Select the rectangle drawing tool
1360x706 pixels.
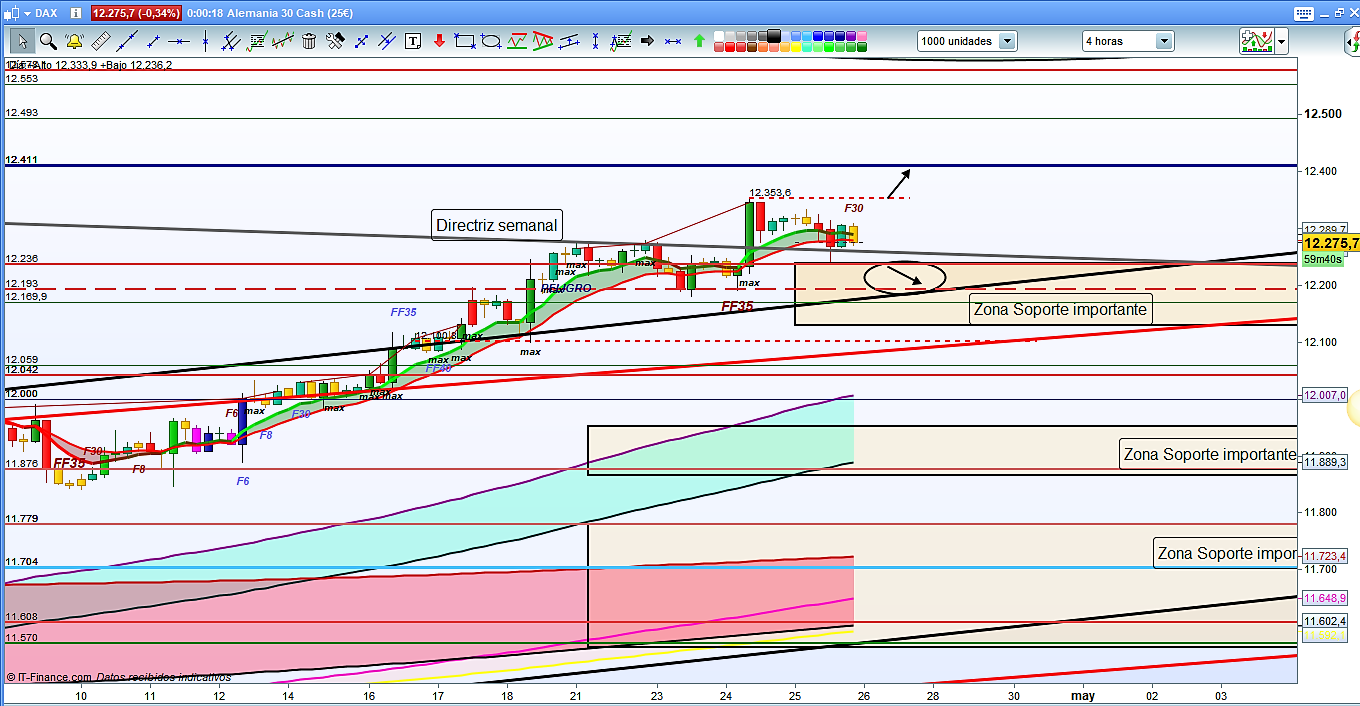click(x=465, y=41)
